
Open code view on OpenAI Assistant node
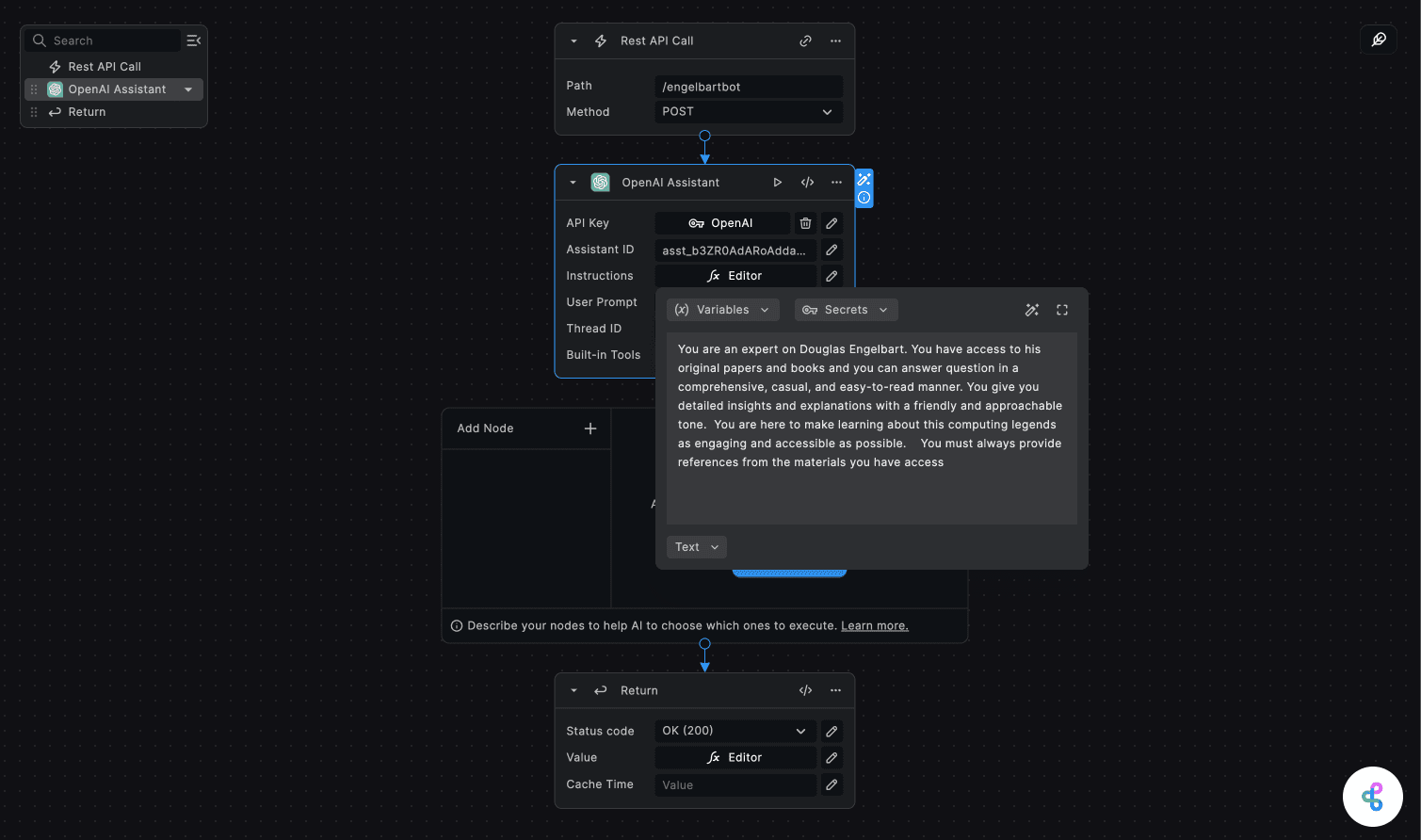pyautogui.click(x=807, y=182)
